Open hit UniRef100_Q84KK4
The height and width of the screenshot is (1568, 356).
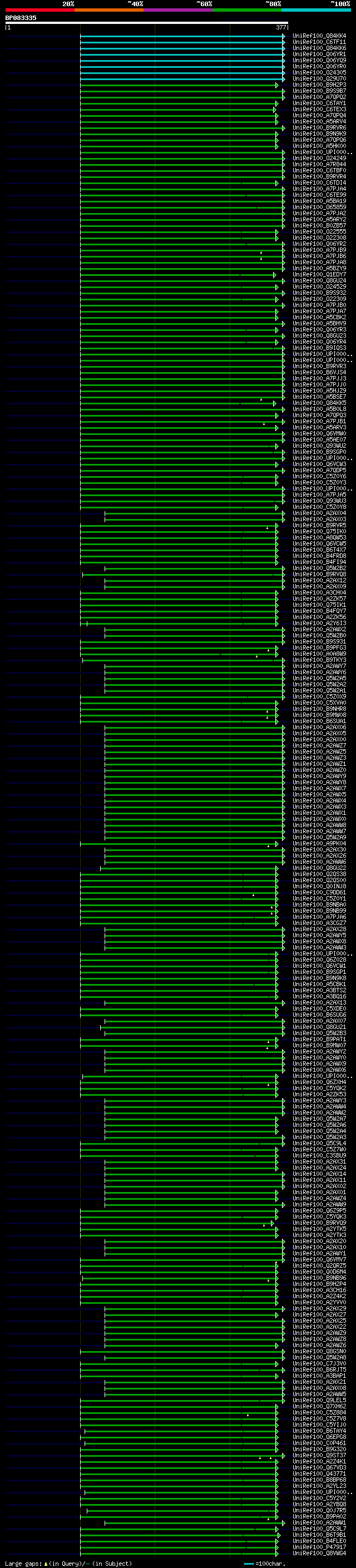(319, 36)
